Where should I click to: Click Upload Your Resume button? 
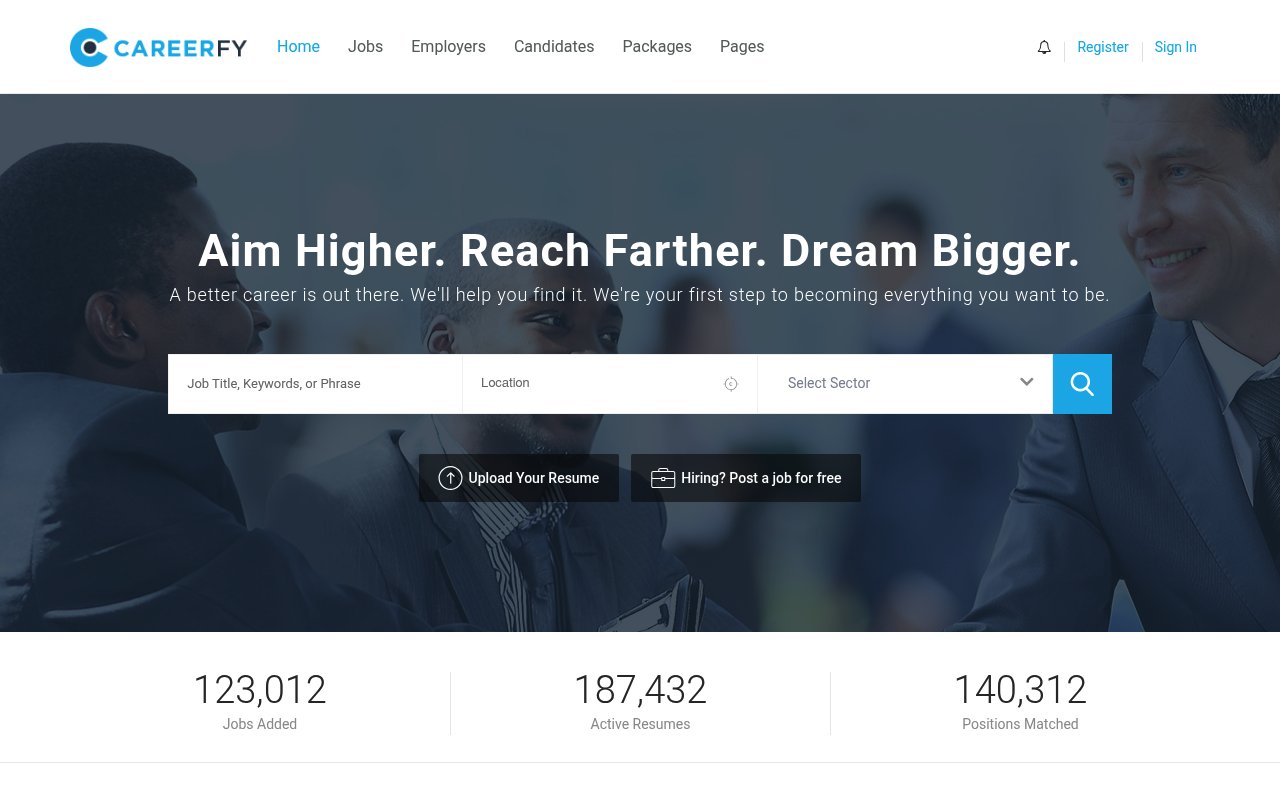(519, 478)
